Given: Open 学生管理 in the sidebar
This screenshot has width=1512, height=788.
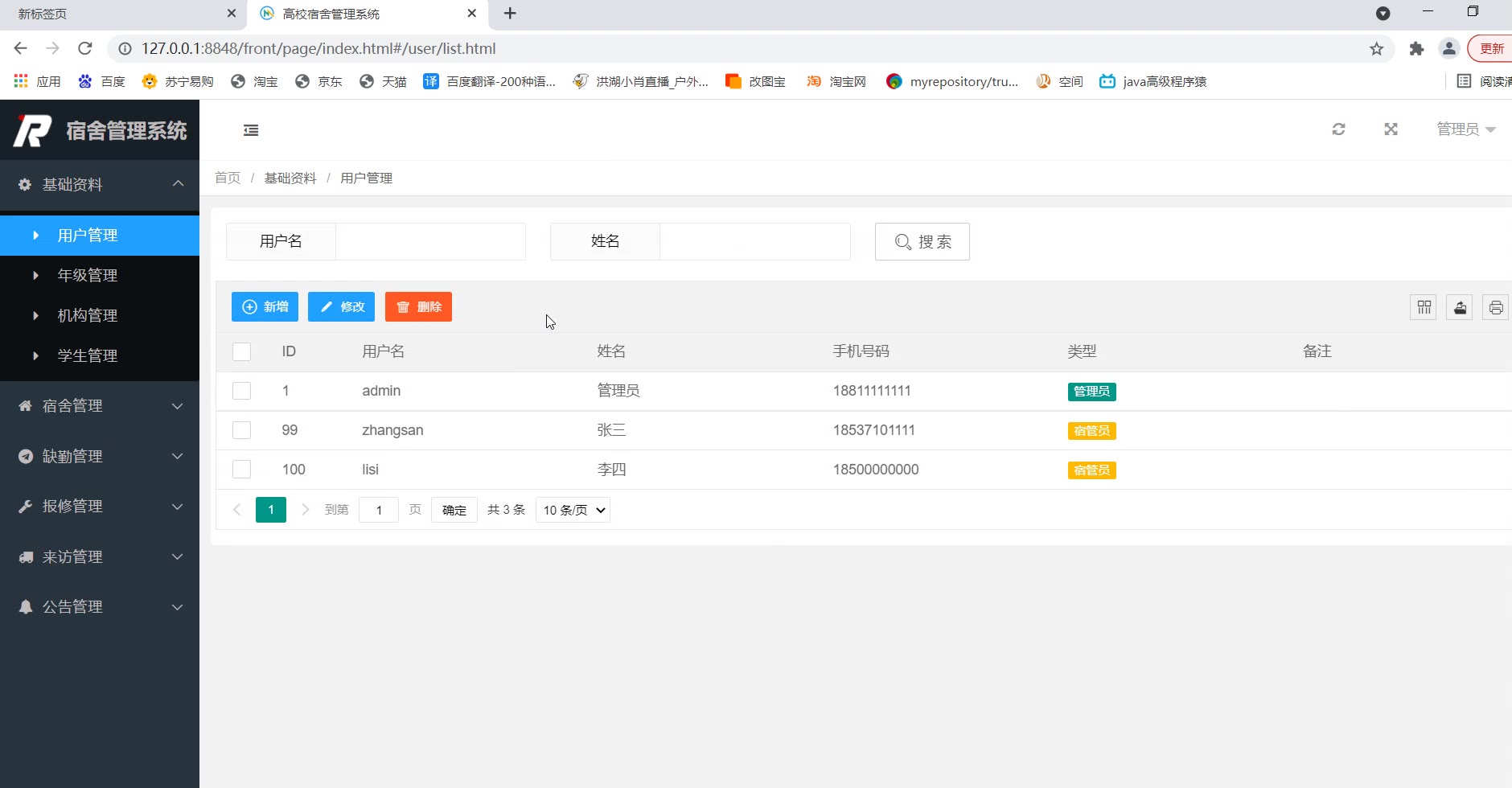Looking at the screenshot, I should click(x=88, y=355).
